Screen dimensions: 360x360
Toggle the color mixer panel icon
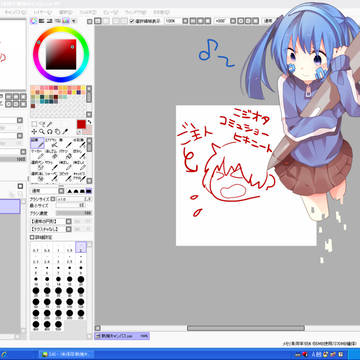point(58,21)
